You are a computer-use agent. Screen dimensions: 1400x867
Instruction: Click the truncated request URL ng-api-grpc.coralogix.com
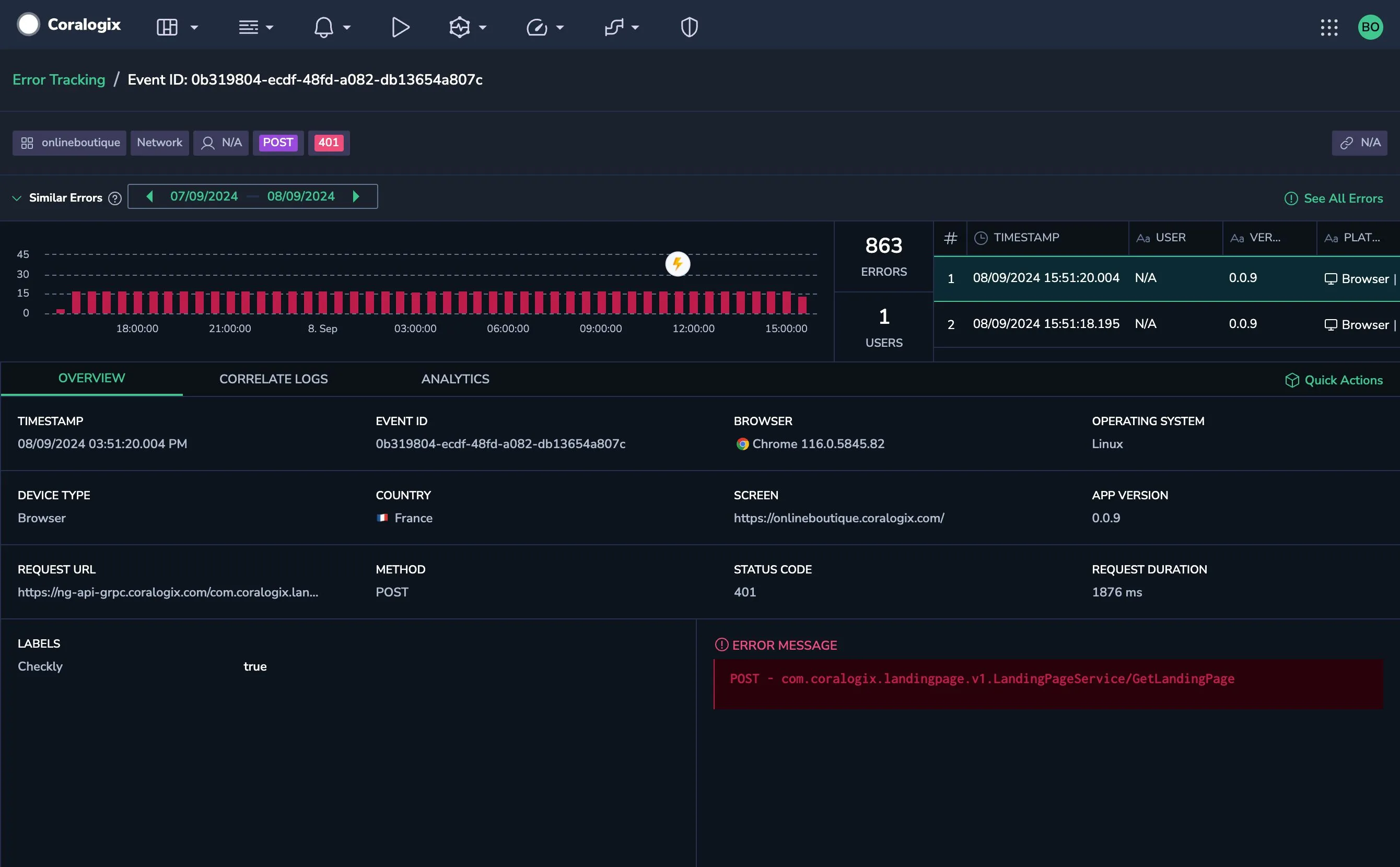[168, 592]
